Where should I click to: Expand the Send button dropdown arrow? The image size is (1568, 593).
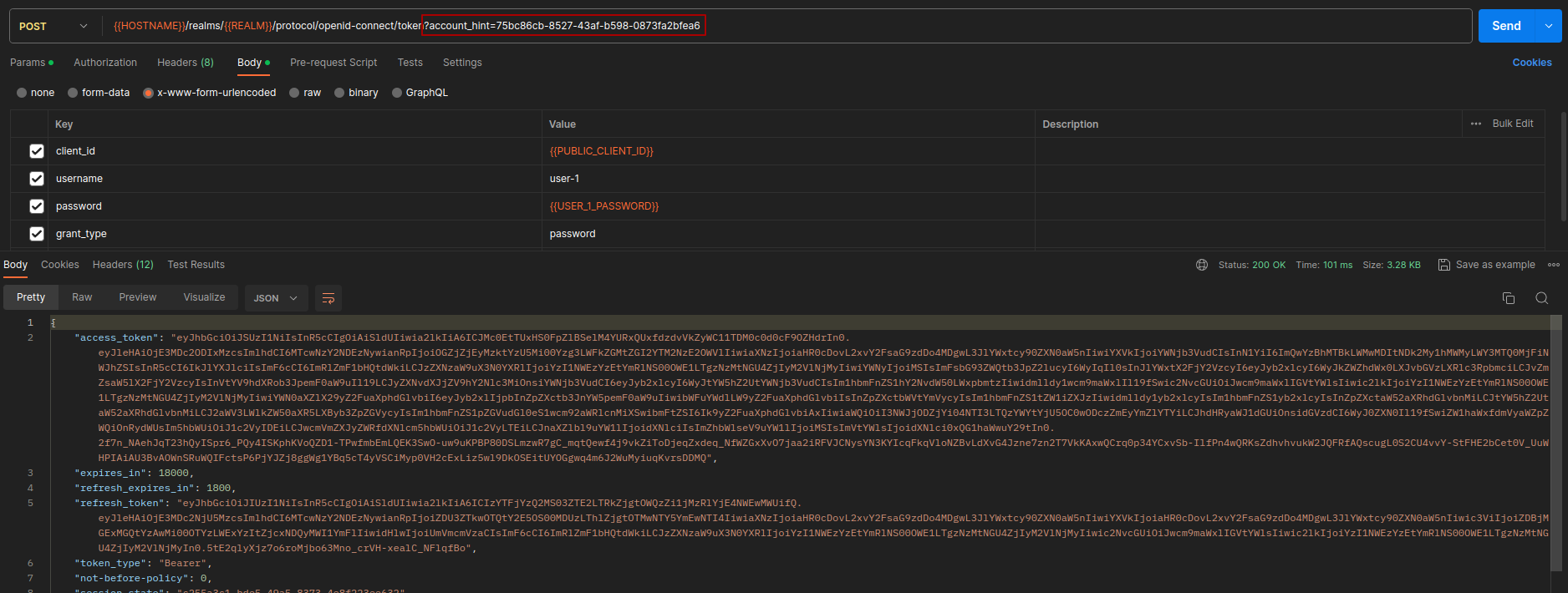[1549, 26]
